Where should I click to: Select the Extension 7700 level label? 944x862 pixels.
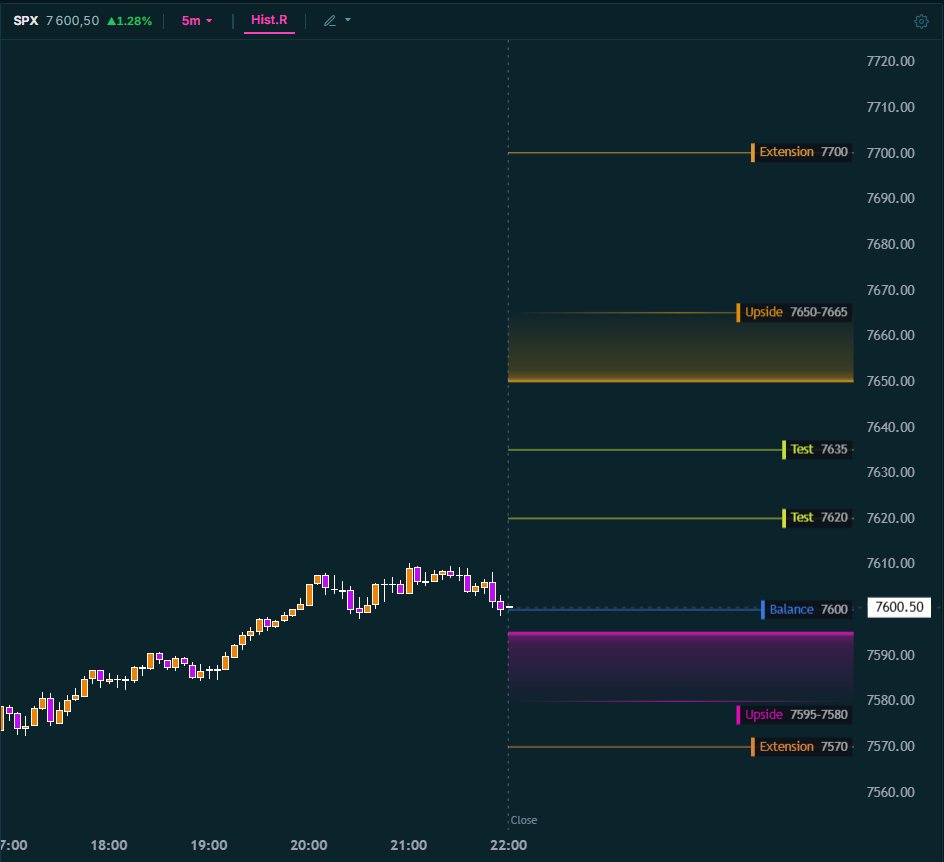pyautogui.click(x=801, y=152)
